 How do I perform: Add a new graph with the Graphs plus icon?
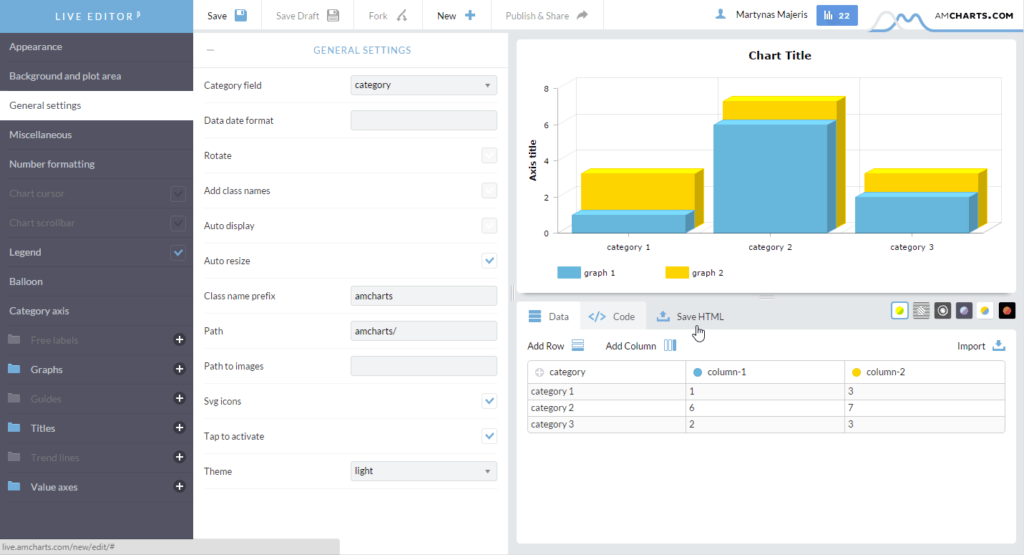click(180, 369)
